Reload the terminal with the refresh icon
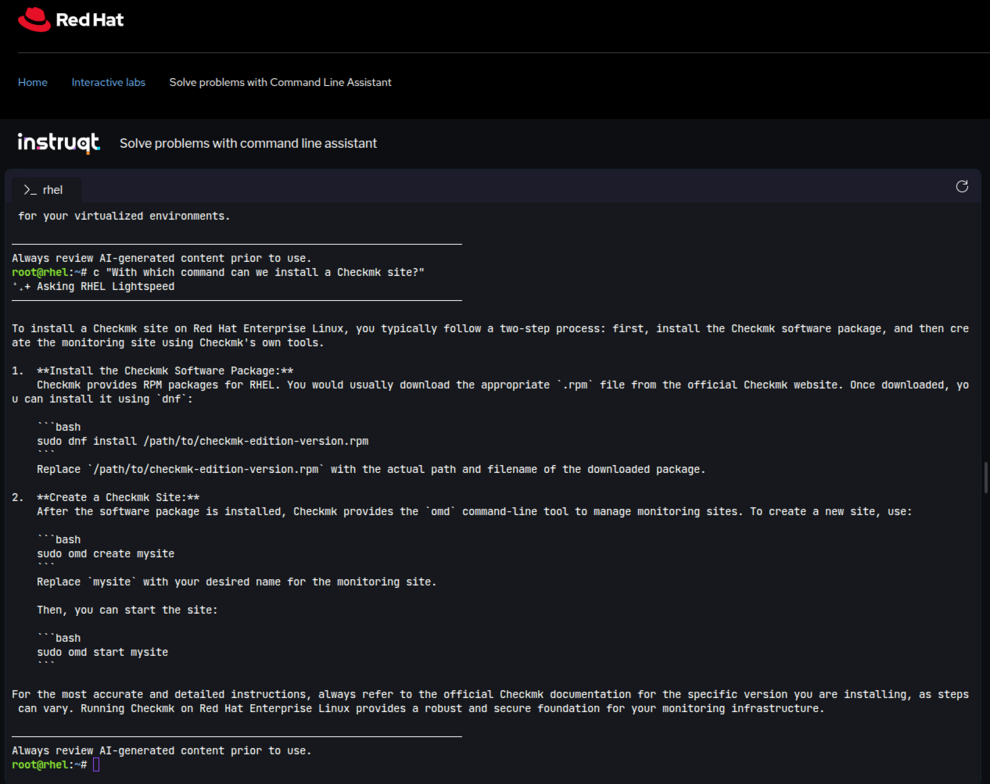This screenshot has height=784, width=990. click(961, 186)
